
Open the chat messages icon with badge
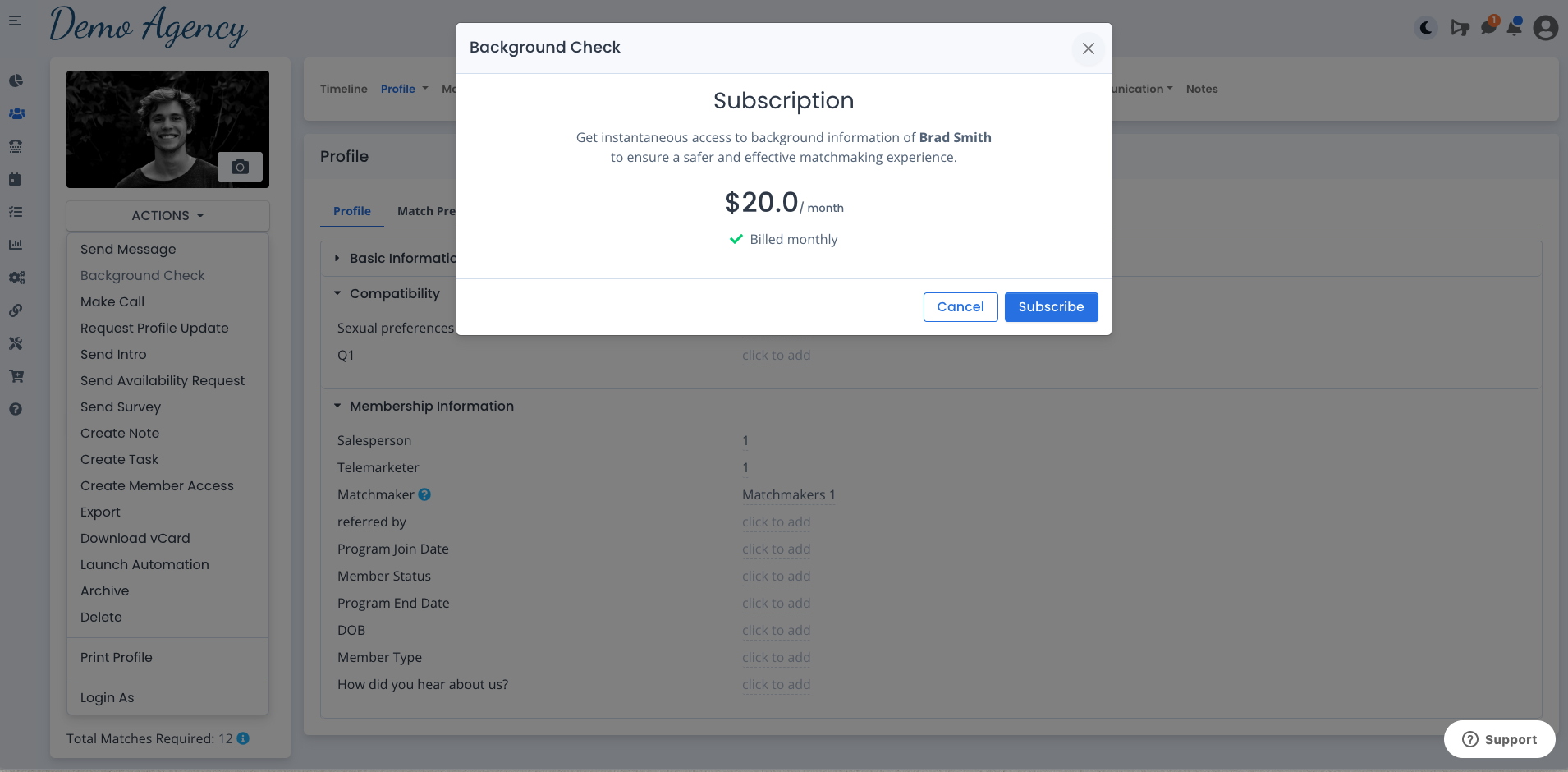(x=1488, y=27)
